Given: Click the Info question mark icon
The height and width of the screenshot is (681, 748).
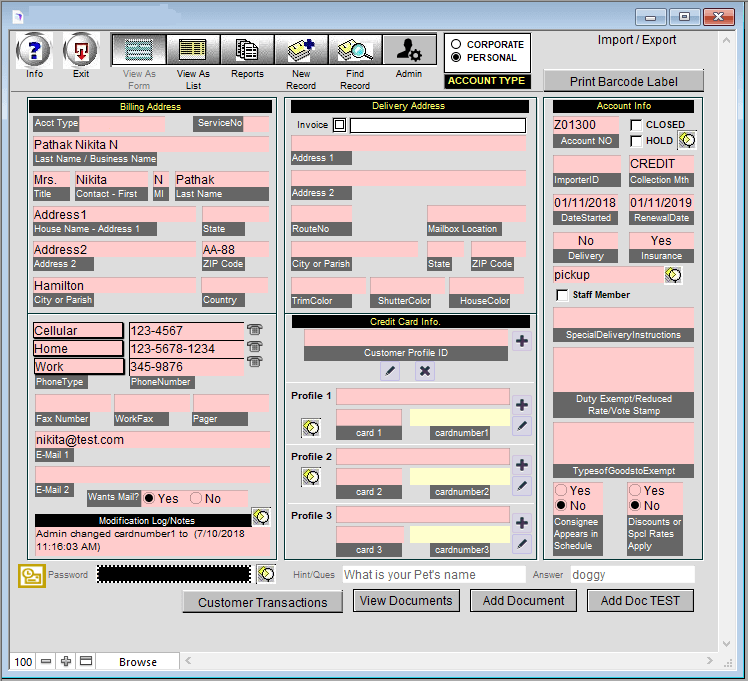Looking at the screenshot, I should 34,50.
